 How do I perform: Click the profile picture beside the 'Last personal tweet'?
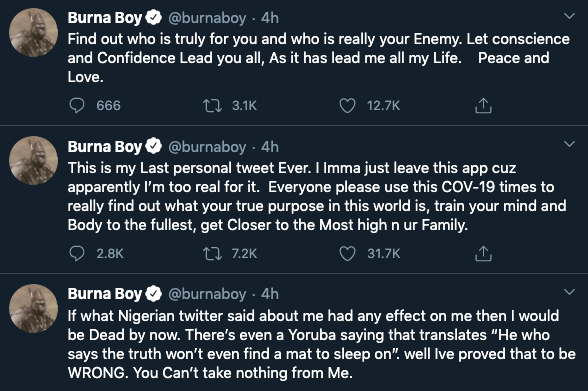[x=33, y=160]
